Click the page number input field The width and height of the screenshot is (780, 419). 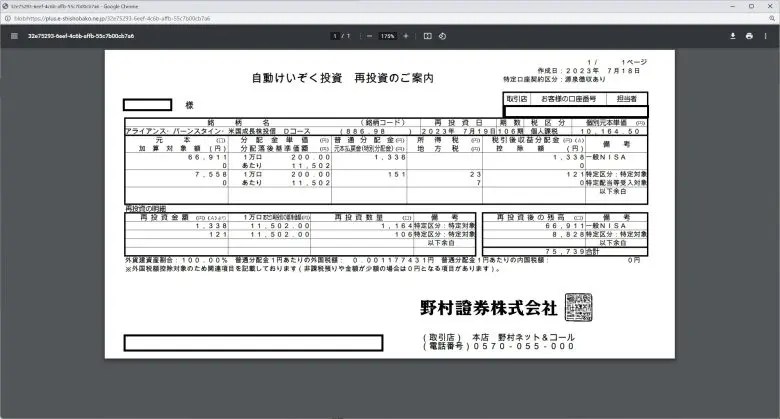point(335,36)
